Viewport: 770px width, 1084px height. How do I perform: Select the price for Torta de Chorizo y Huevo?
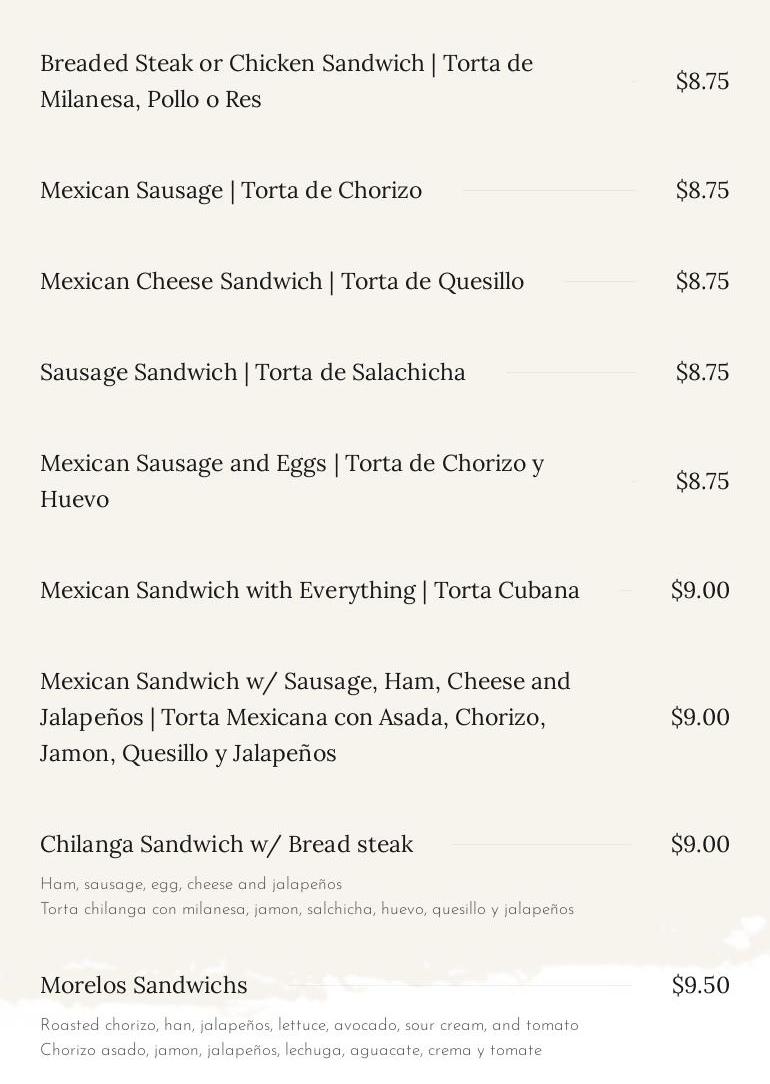point(702,481)
